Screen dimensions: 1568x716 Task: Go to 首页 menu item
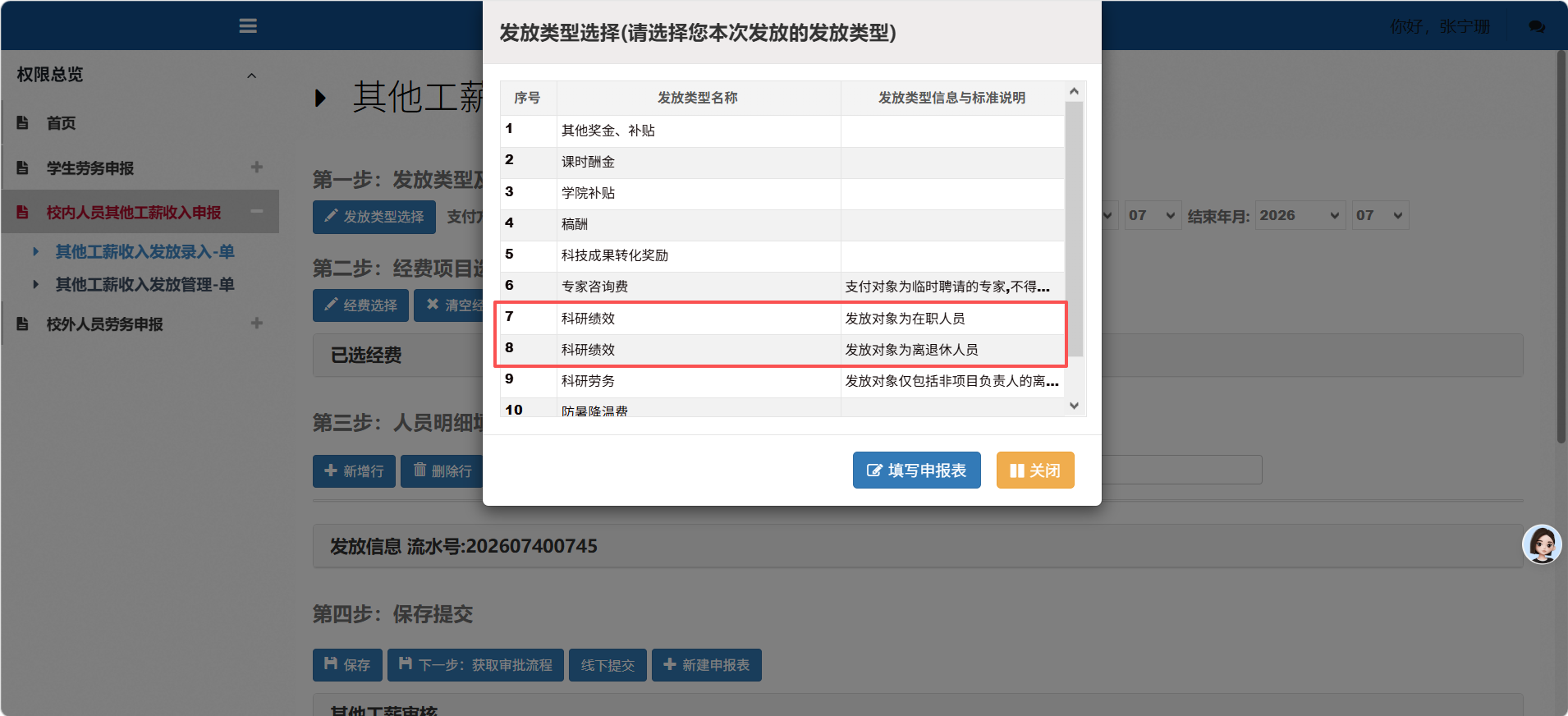pos(61,123)
